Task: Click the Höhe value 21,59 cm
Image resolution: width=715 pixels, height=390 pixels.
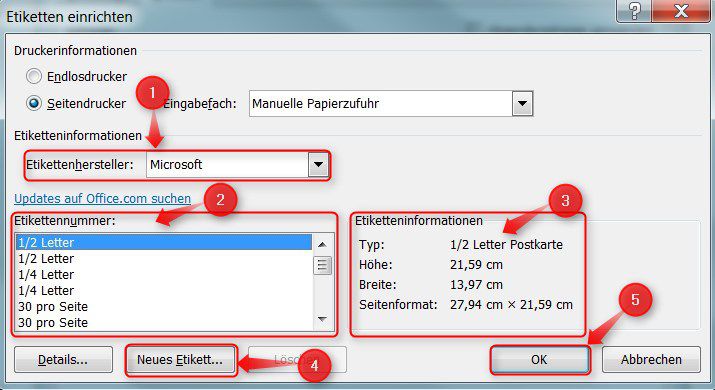Action: 476,265
